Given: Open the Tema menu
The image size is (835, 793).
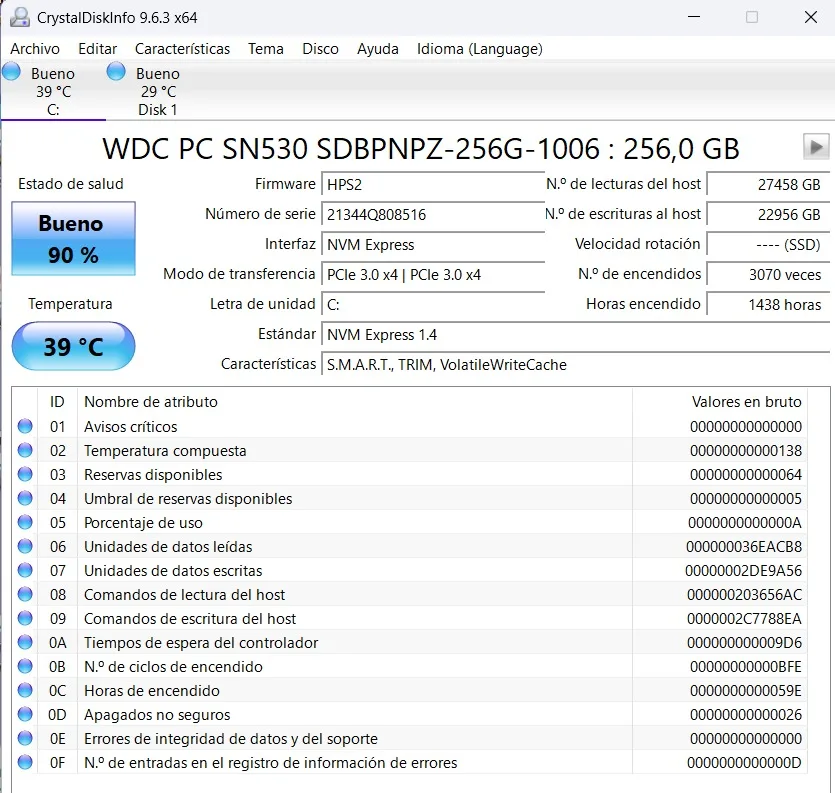Looking at the screenshot, I should (266, 49).
